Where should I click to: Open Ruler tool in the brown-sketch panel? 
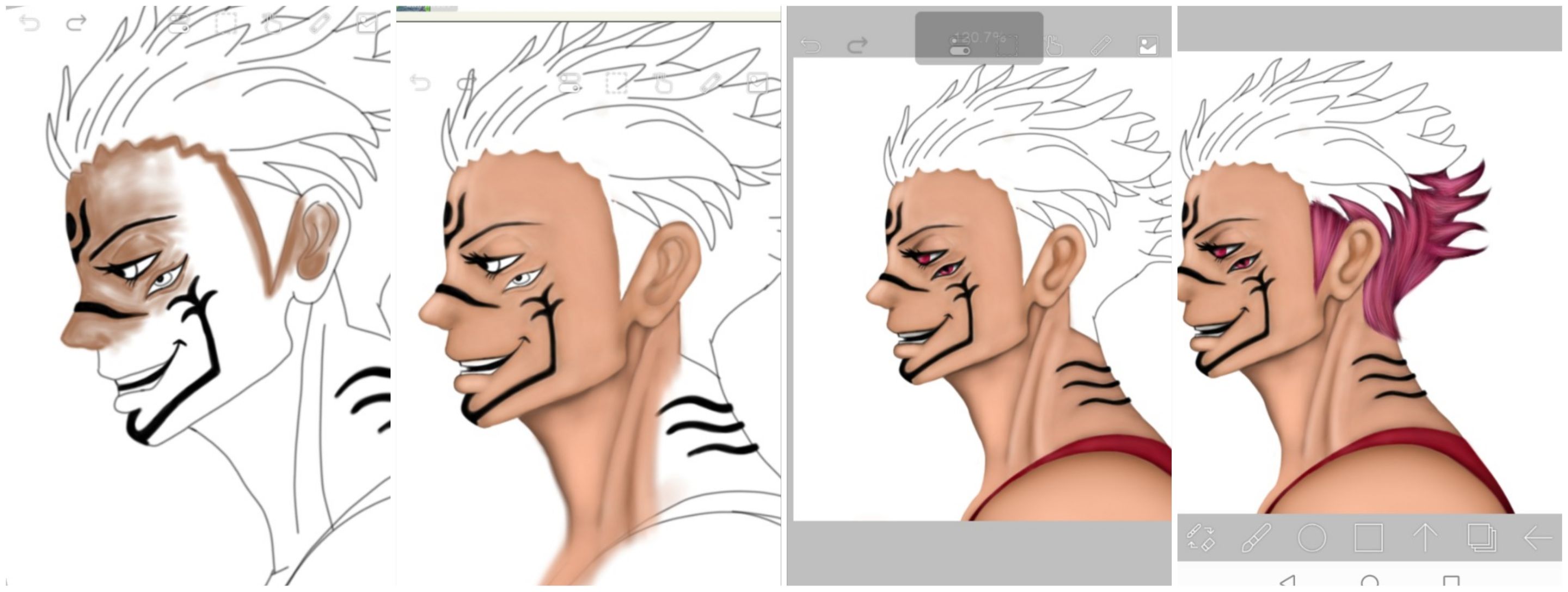pos(320,23)
